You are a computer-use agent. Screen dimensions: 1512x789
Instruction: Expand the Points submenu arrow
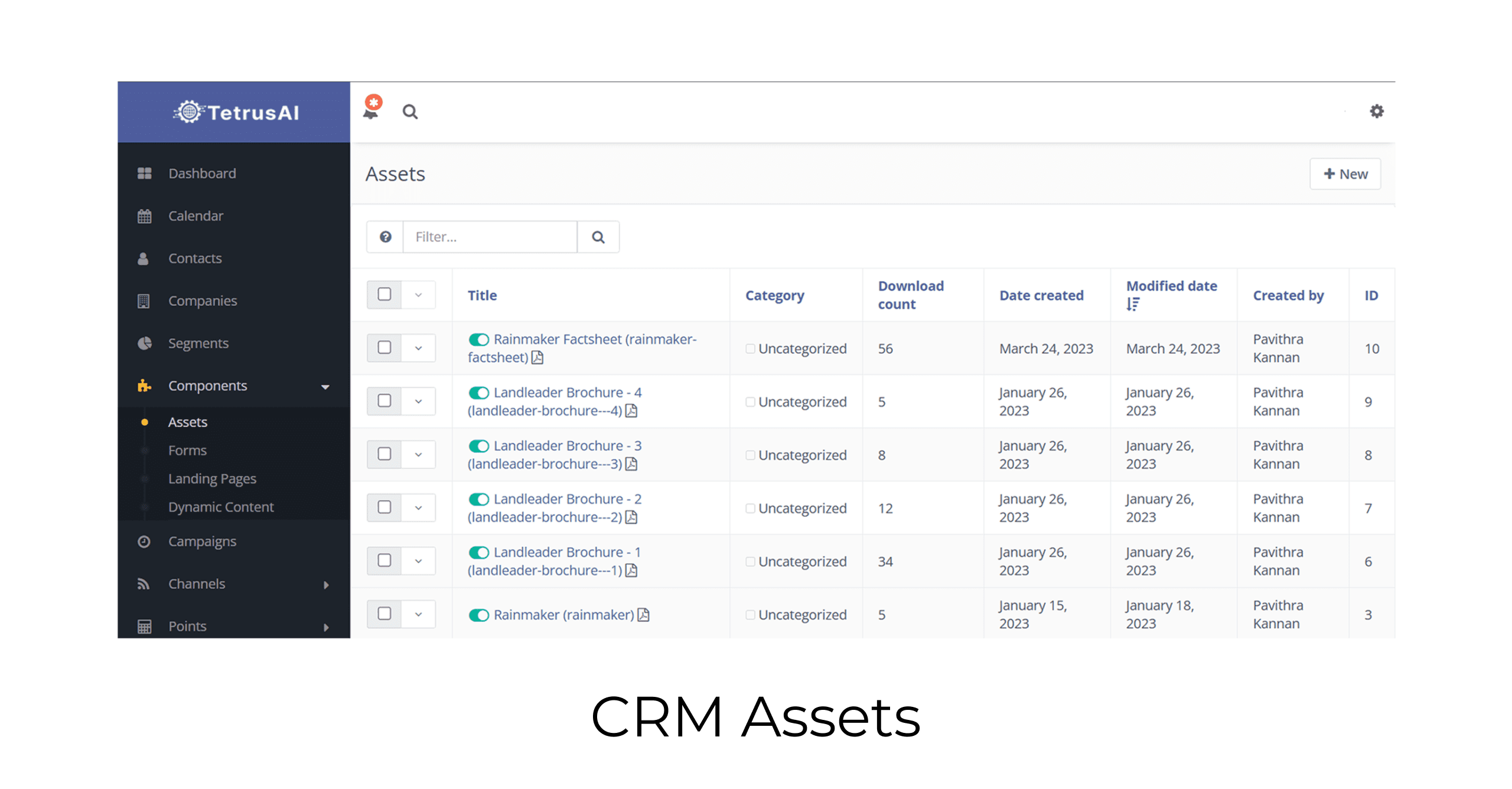pyautogui.click(x=326, y=627)
